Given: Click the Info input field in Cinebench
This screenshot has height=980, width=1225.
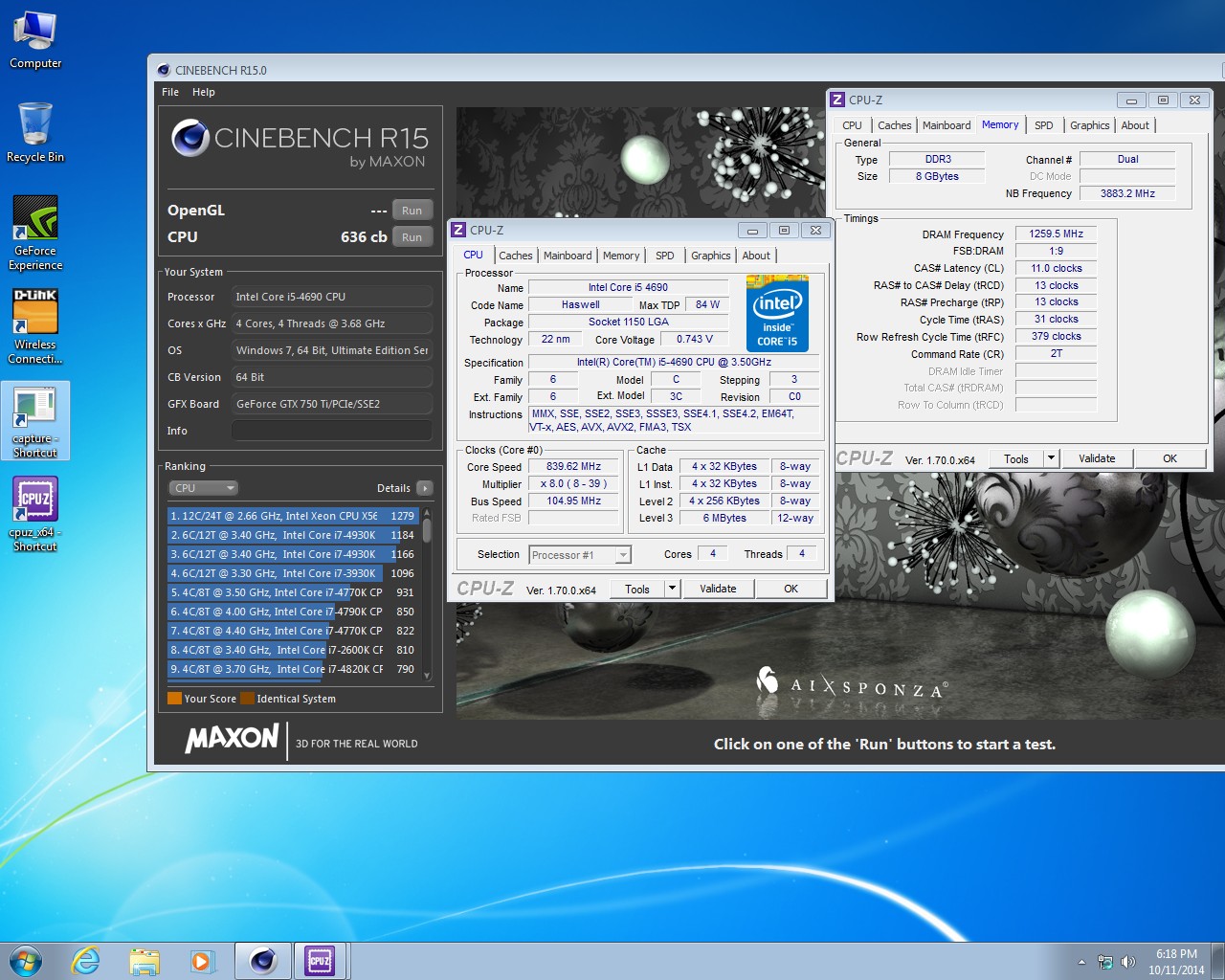Looking at the screenshot, I should tap(332, 431).
